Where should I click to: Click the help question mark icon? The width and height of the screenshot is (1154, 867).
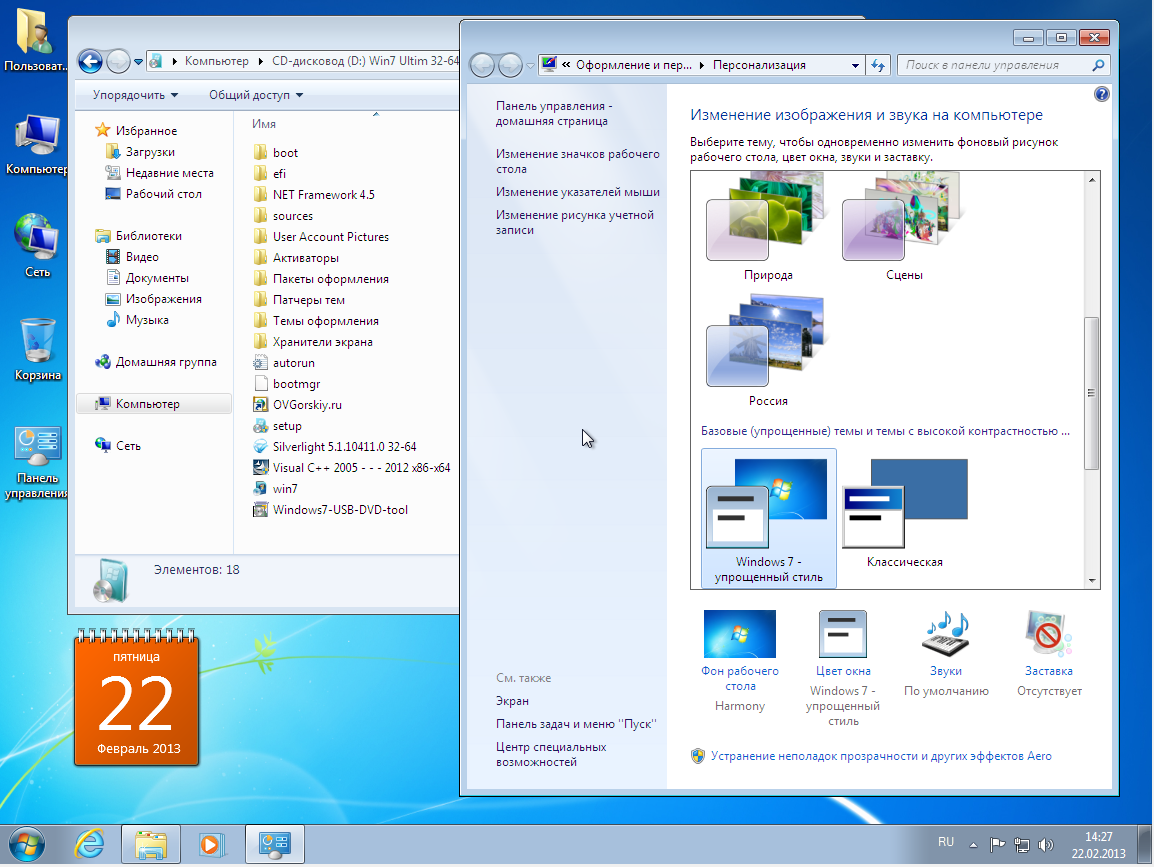(x=1101, y=94)
